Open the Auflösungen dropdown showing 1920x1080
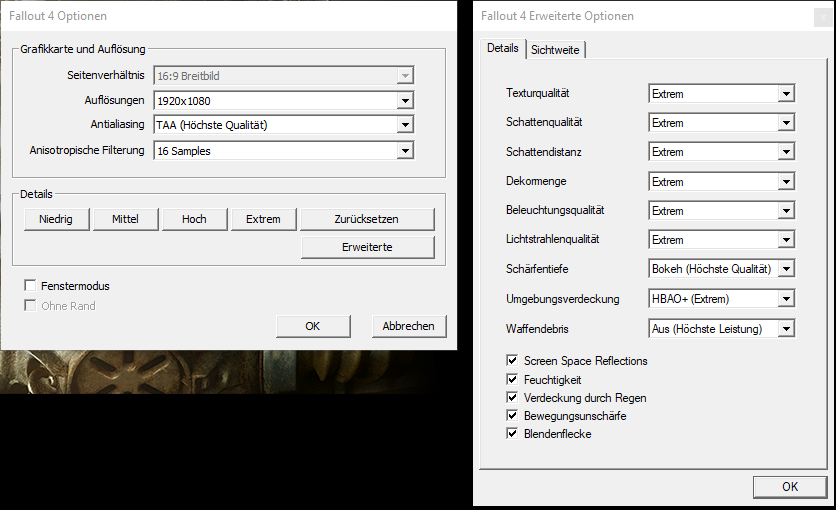The height and width of the screenshot is (510, 836). click(x=283, y=101)
